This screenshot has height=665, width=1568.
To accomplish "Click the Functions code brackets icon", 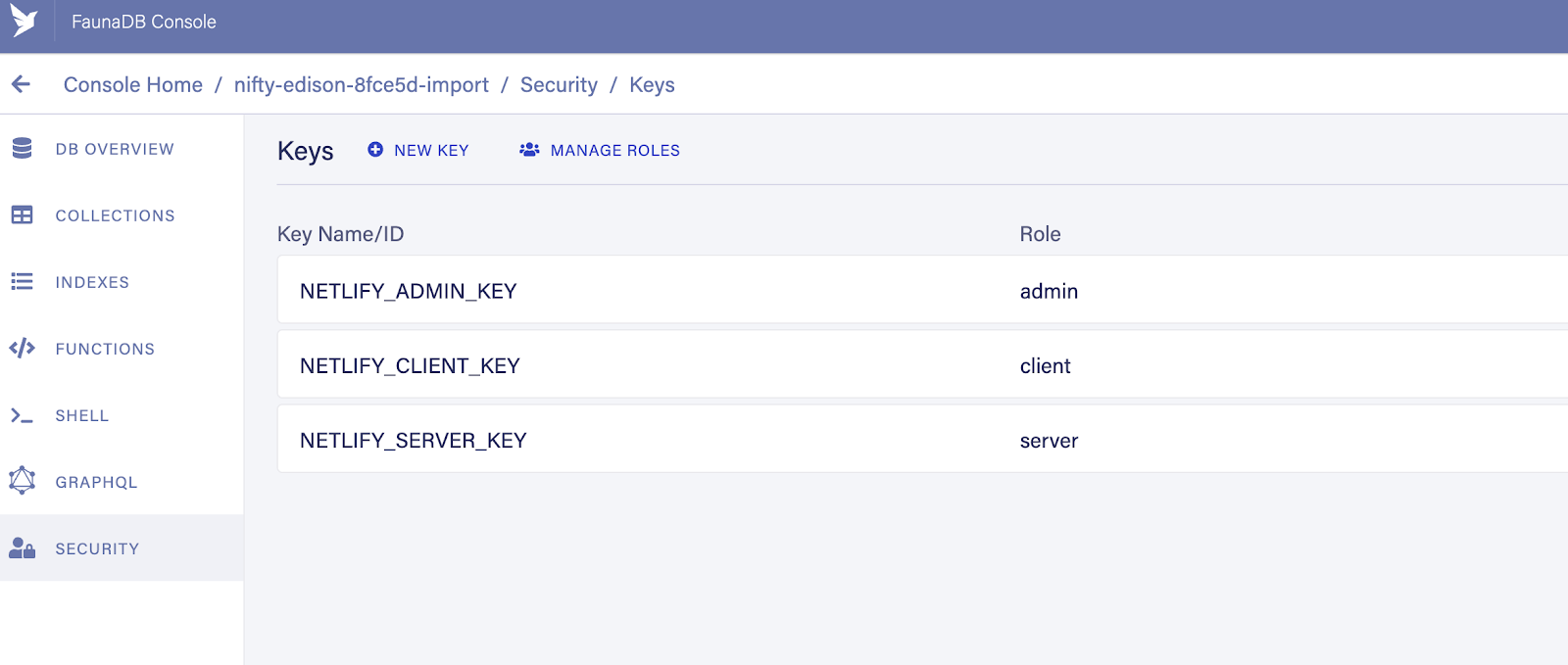I will pyautogui.click(x=22, y=348).
